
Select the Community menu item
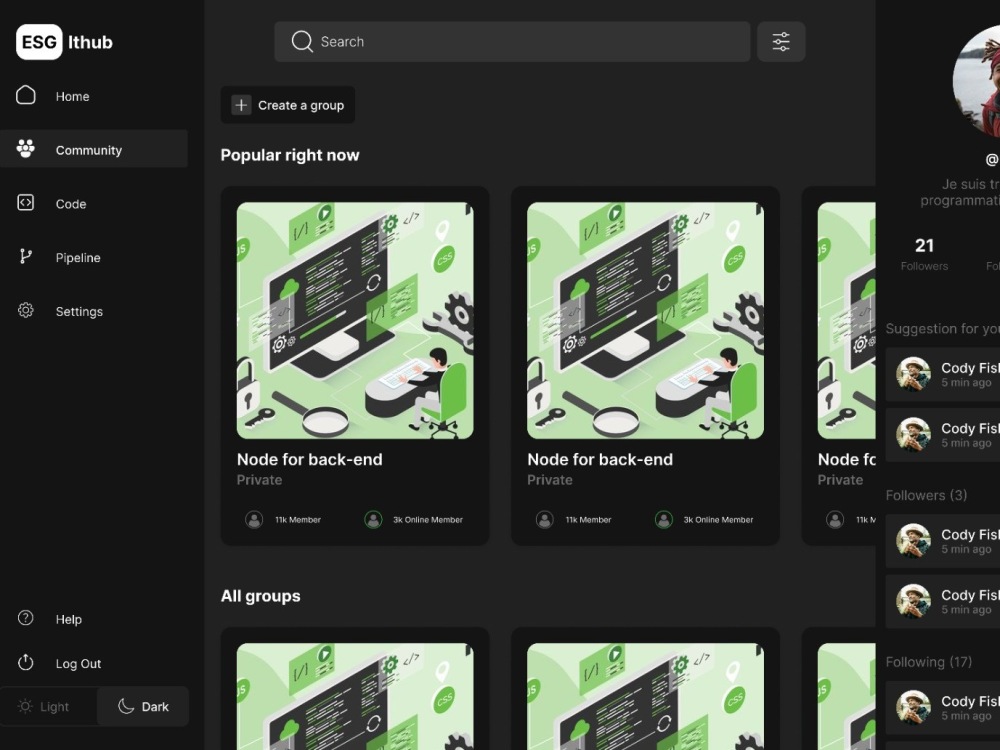pos(94,149)
